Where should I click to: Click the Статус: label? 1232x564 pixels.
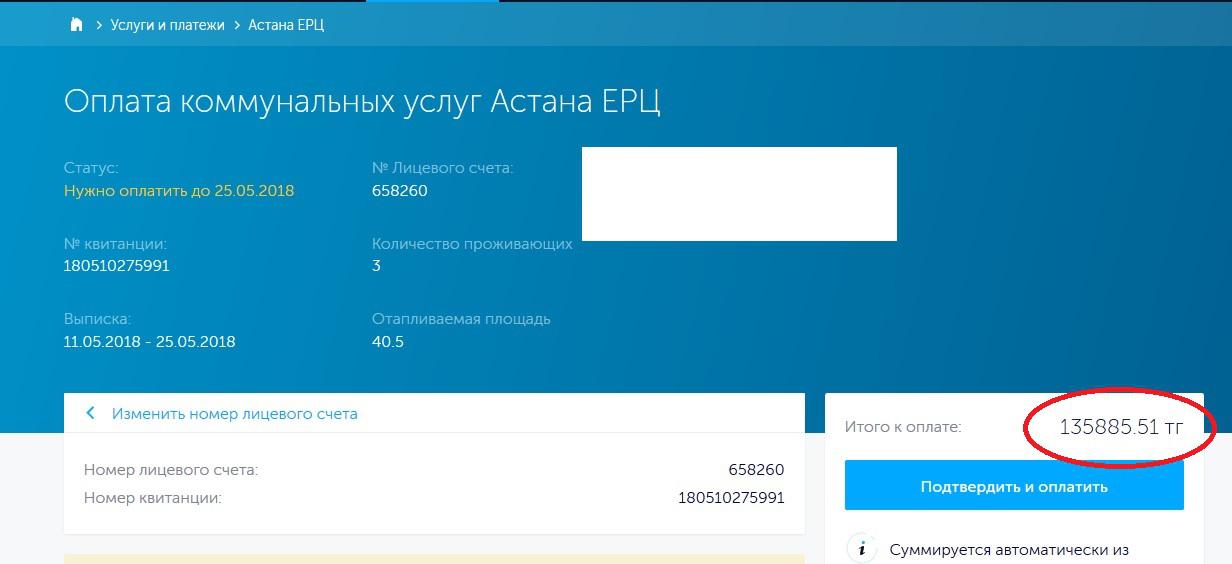click(x=91, y=168)
